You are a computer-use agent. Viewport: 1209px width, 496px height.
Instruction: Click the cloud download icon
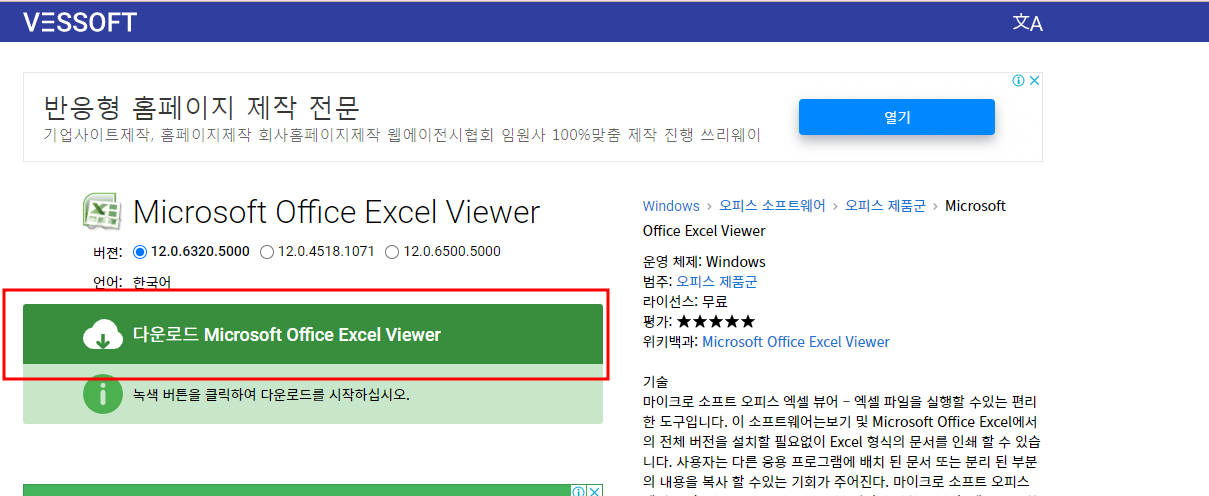[x=102, y=335]
